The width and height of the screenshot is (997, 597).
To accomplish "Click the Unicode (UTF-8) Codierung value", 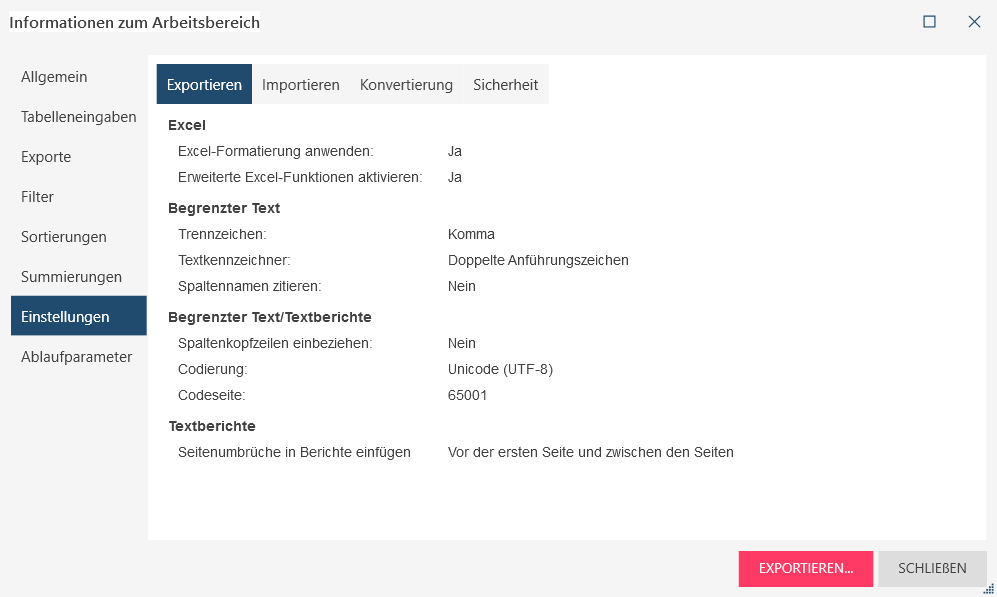I will 500,369.
